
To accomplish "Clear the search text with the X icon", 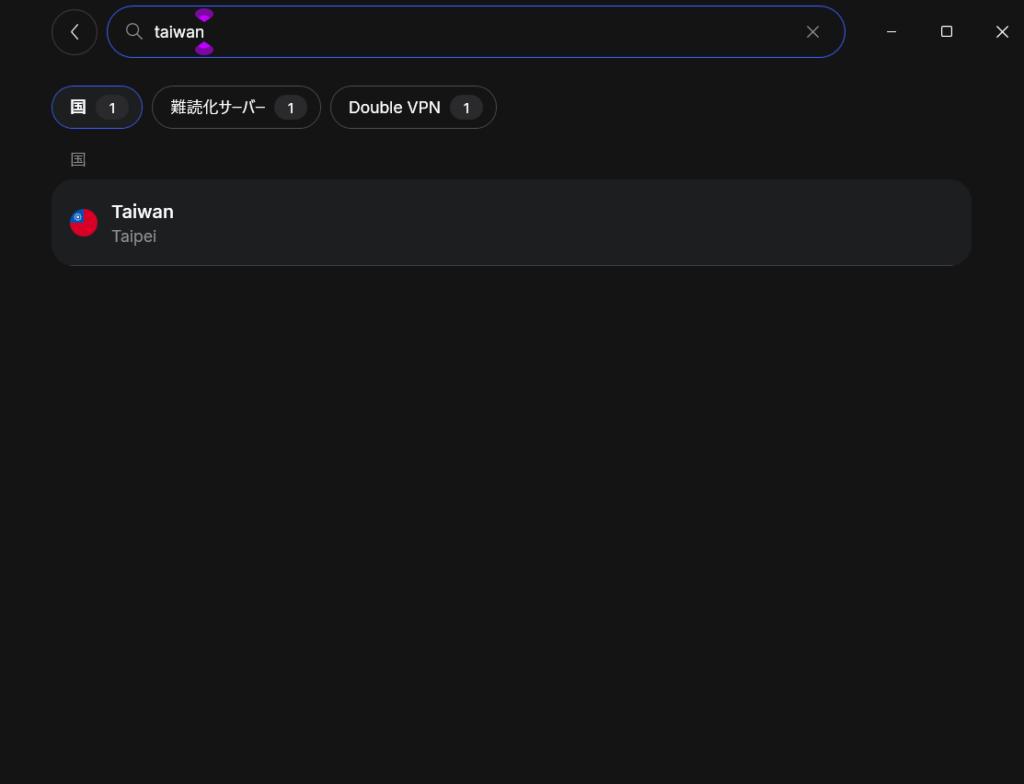I will [x=812, y=32].
